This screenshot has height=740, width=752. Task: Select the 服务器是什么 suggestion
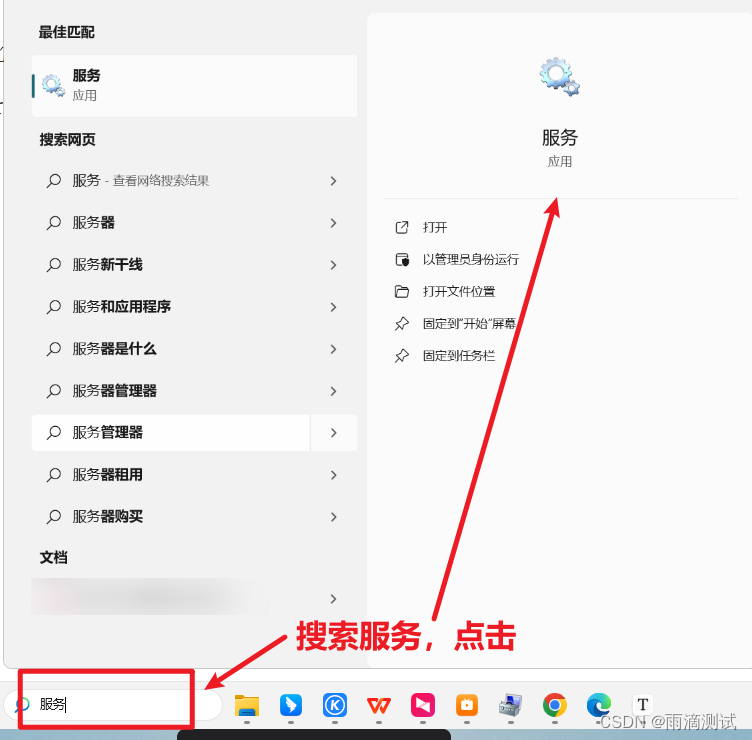[170, 349]
